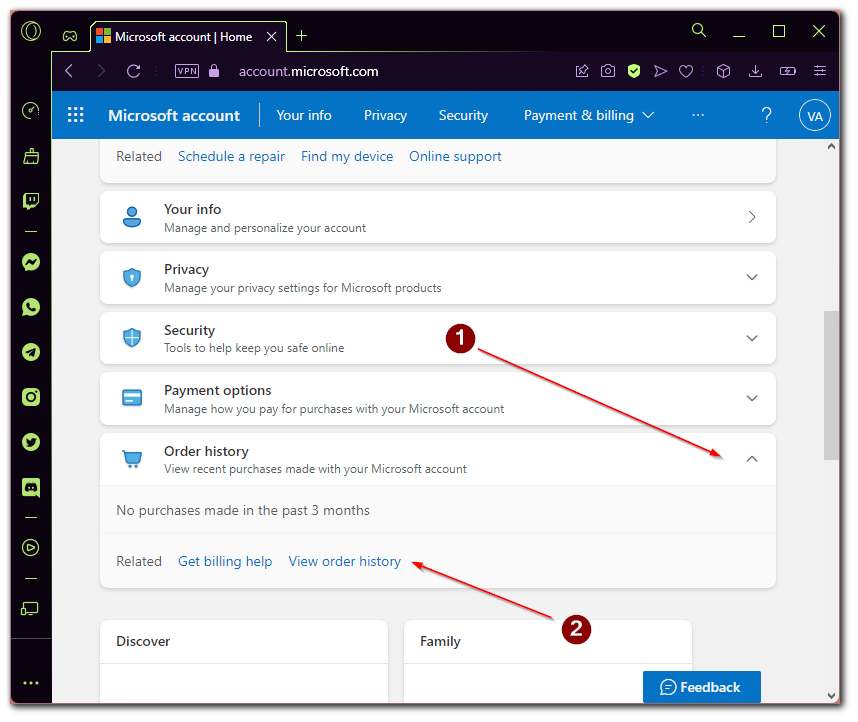858x722 pixels.
Task: Open the downloads icon in toolbar
Action: click(x=755, y=71)
